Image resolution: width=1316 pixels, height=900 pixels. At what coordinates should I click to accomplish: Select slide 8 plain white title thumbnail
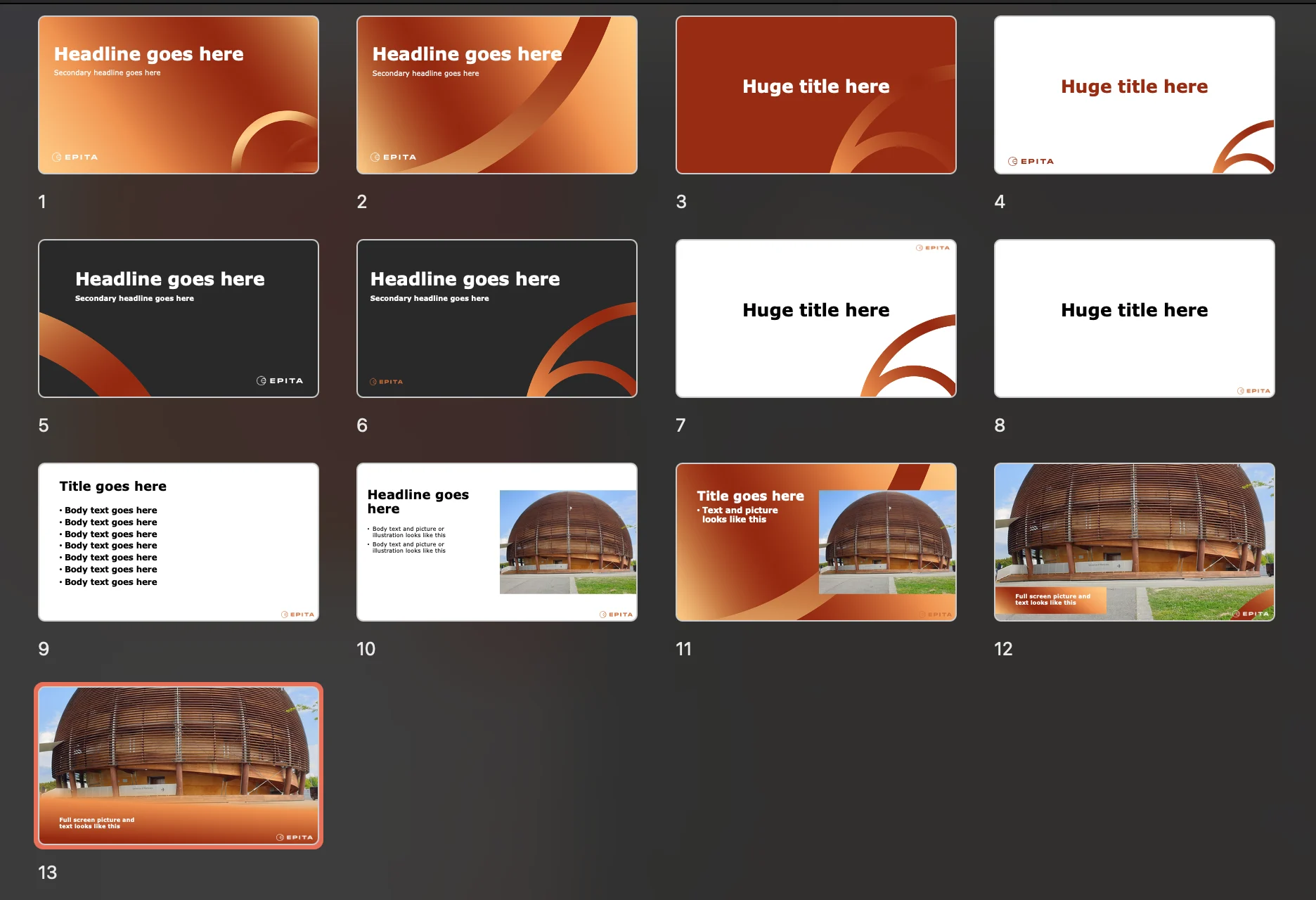click(x=1135, y=319)
